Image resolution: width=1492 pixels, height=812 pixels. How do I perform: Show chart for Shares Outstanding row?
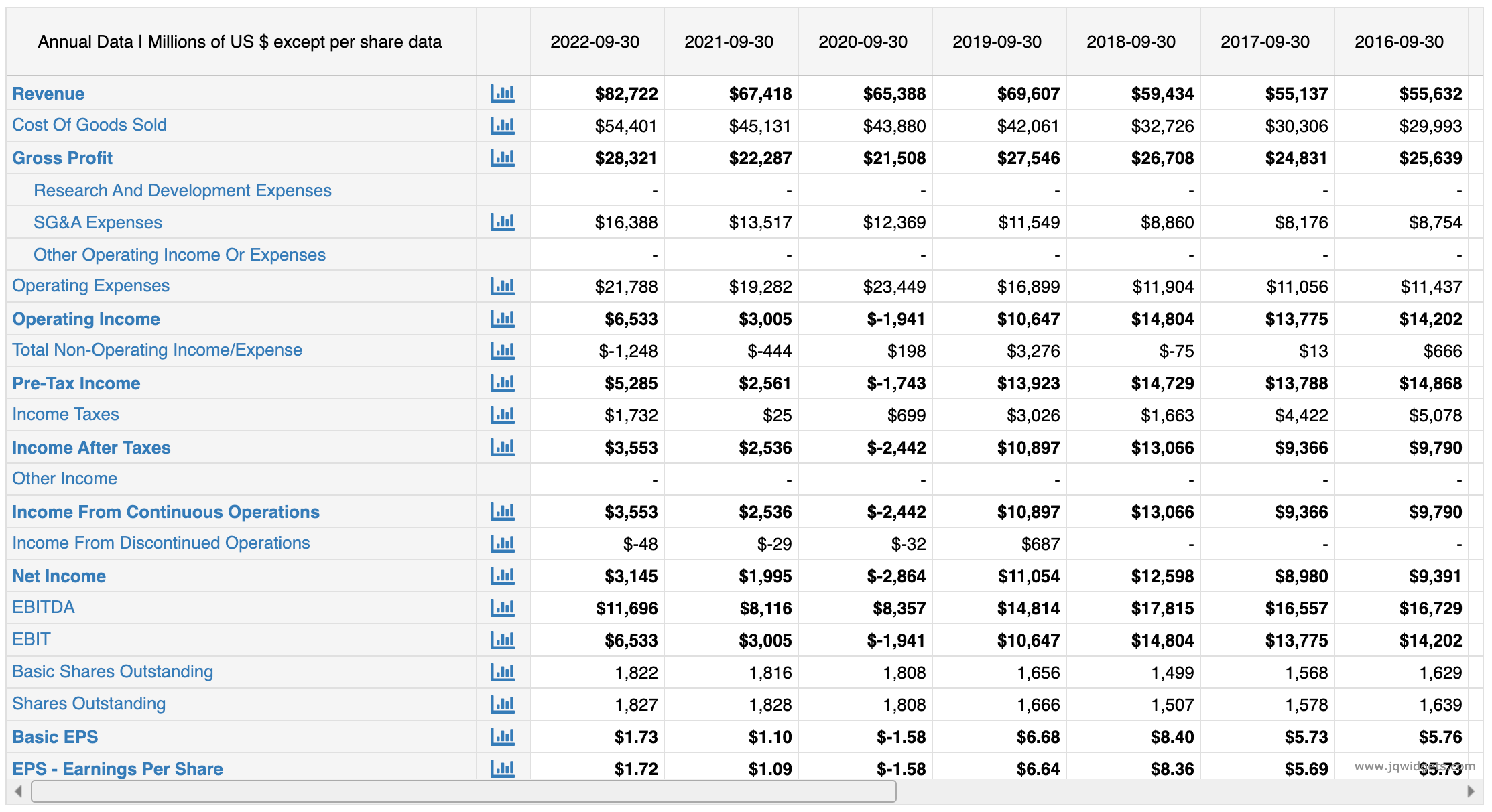point(502,704)
